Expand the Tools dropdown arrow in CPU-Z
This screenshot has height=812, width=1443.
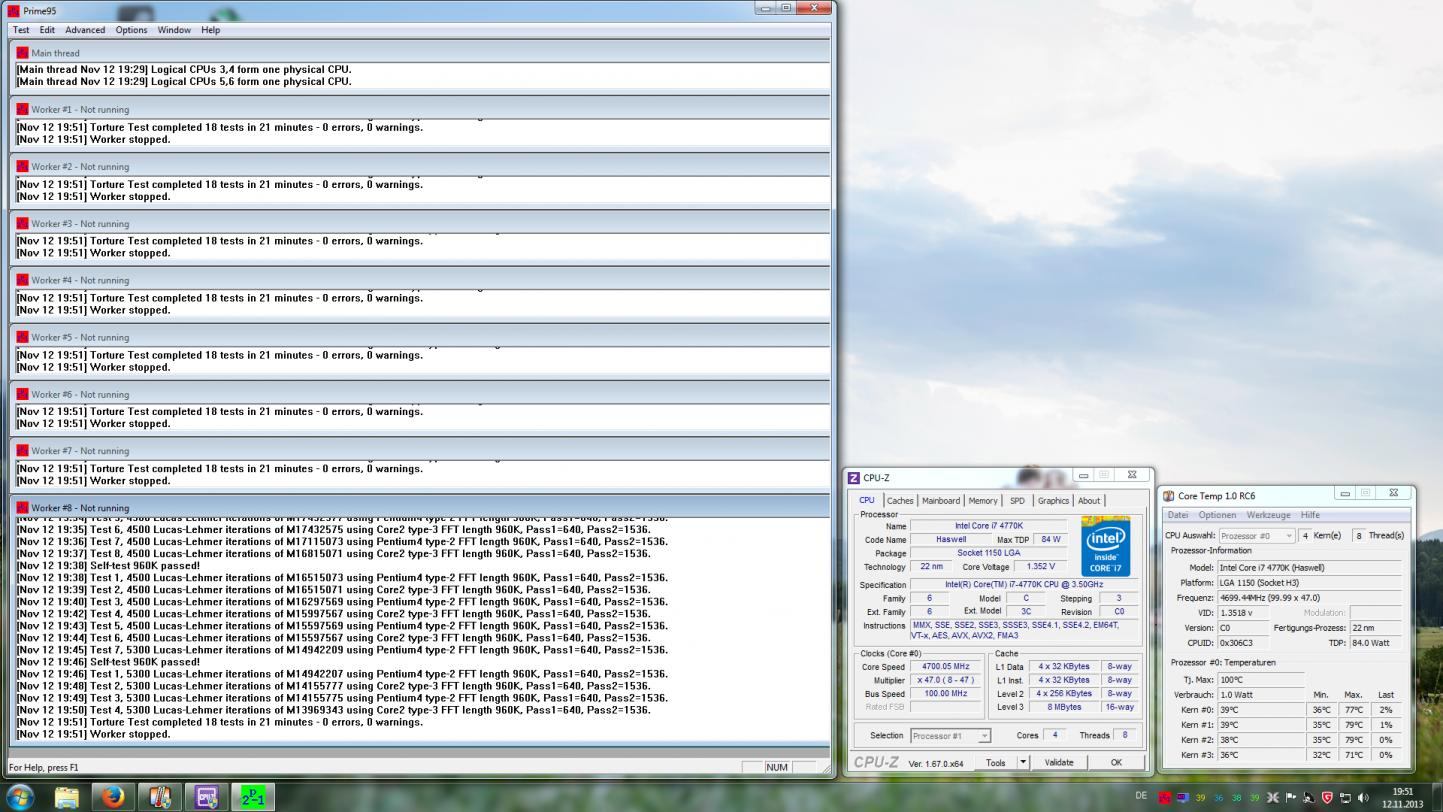click(x=1023, y=762)
